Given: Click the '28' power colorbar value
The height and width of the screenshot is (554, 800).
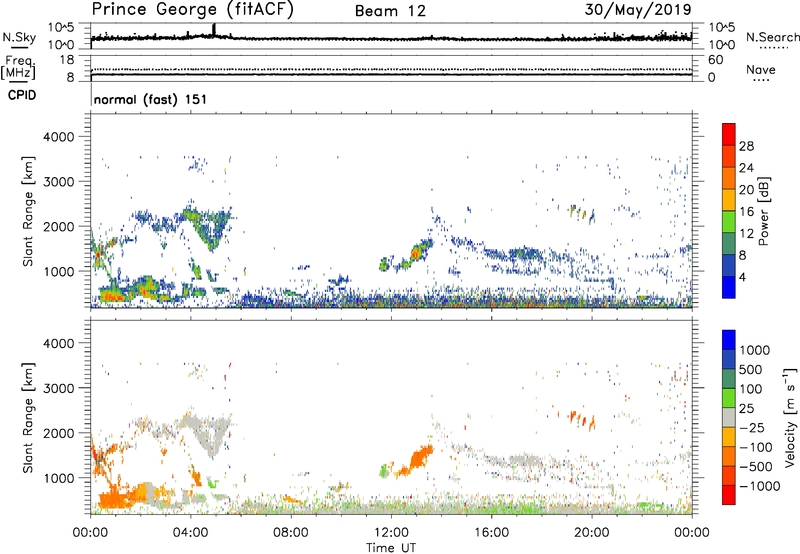Looking at the screenshot, I should tap(746, 146).
